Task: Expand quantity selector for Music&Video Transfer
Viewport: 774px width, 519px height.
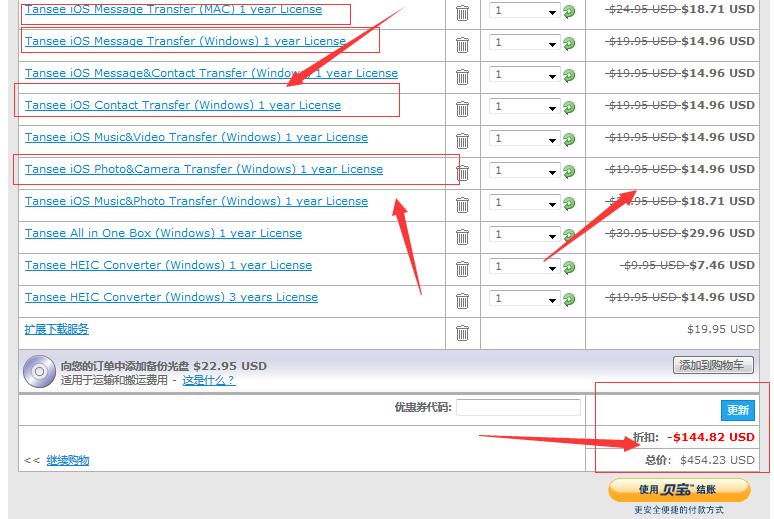Action: [525, 138]
